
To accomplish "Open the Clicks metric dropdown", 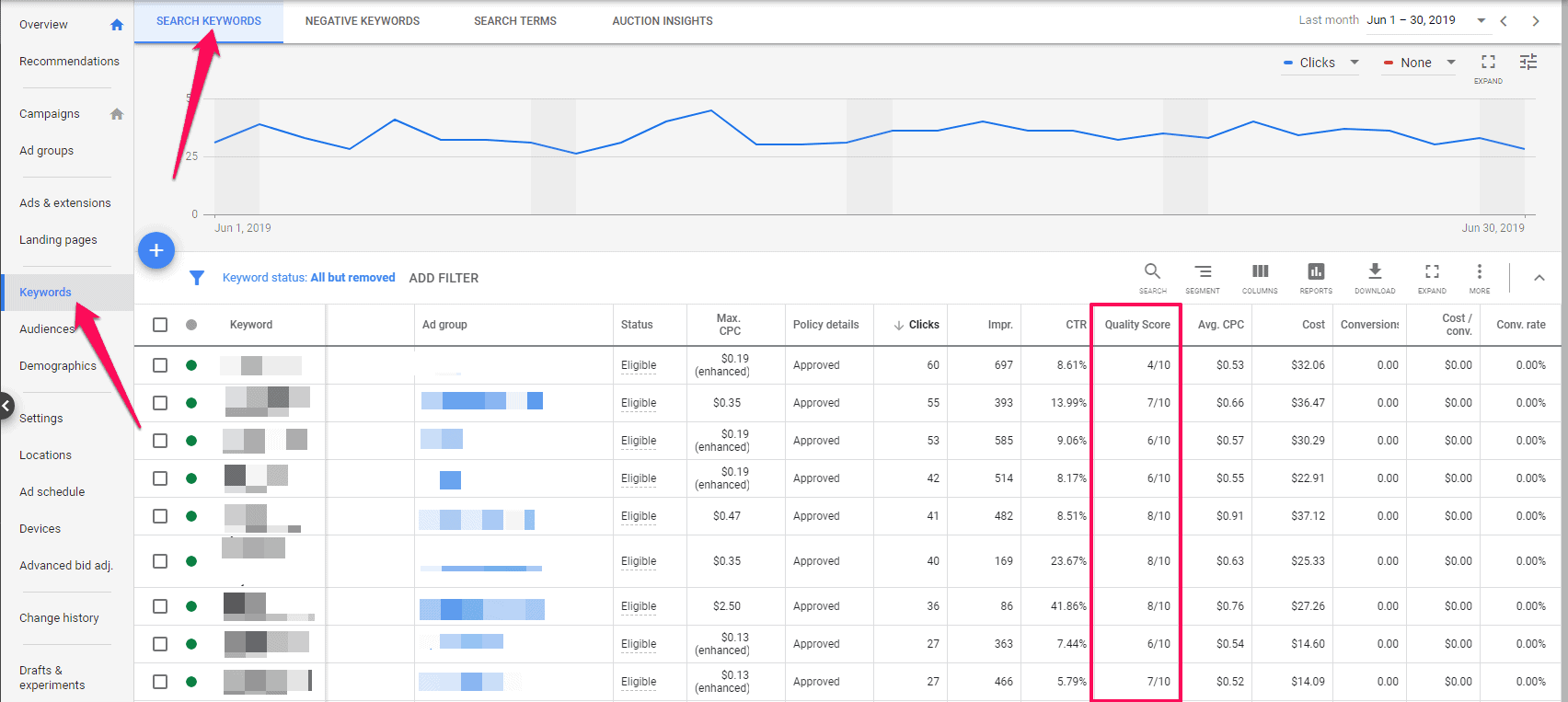I will [1321, 63].
